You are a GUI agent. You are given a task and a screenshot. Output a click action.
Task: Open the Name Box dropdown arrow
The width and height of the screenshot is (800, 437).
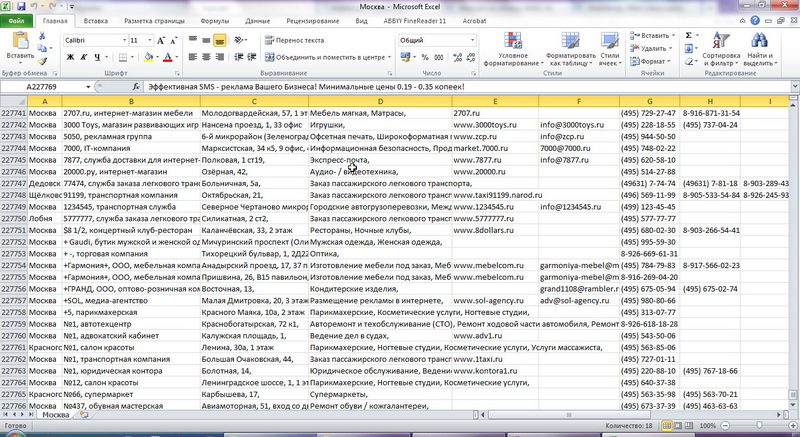pos(88,87)
